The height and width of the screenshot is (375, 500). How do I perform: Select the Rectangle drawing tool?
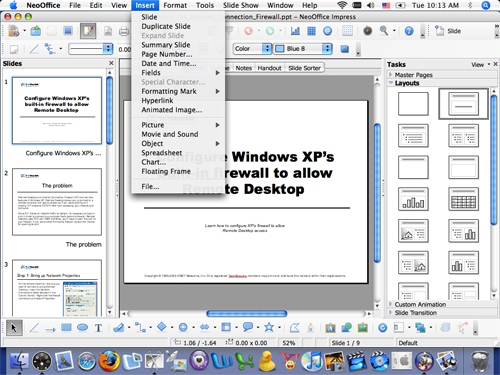pyautogui.click(x=66, y=328)
